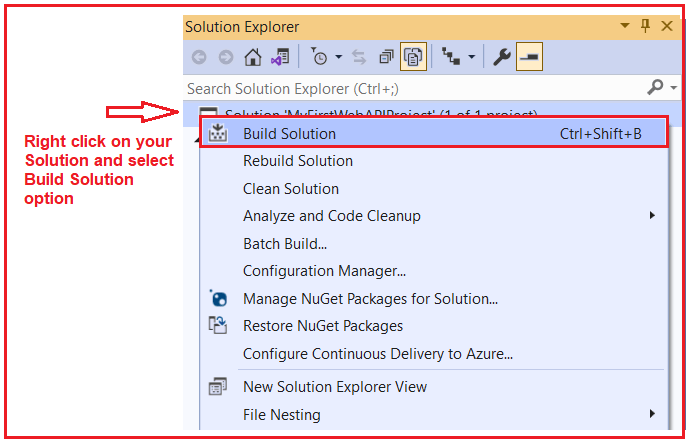The height and width of the screenshot is (443, 686).
Task: Choose Rebuild Solution
Action: coord(434,161)
